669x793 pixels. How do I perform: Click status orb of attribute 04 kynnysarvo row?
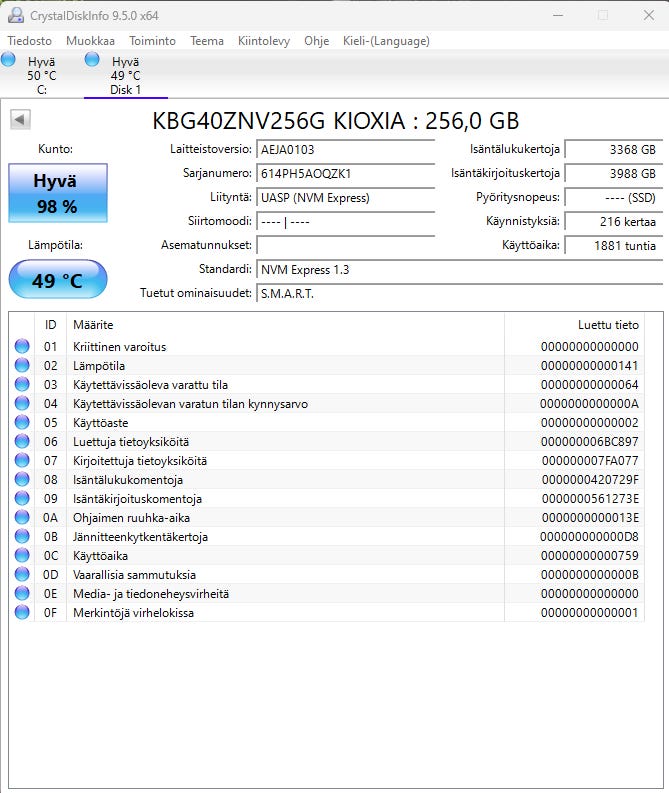(22, 403)
